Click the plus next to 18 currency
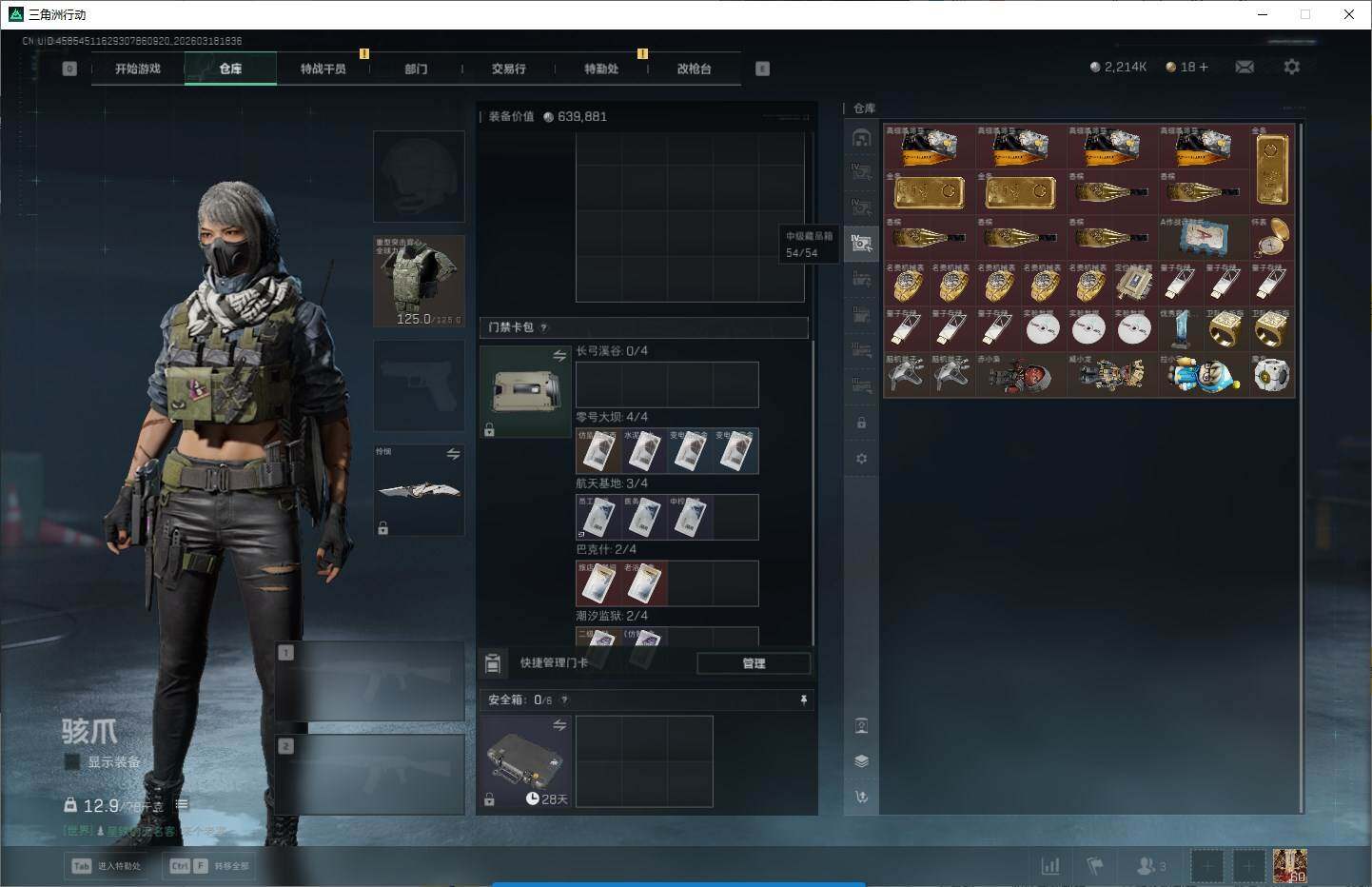This screenshot has height=887, width=1372. [x=1204, y=67]
